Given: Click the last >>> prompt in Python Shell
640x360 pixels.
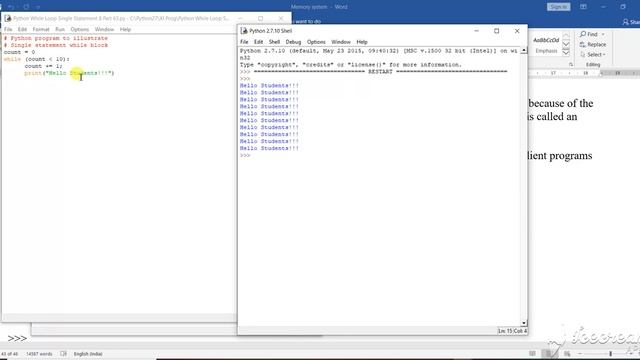Looking at the screenshot, I should pos(245,156).
